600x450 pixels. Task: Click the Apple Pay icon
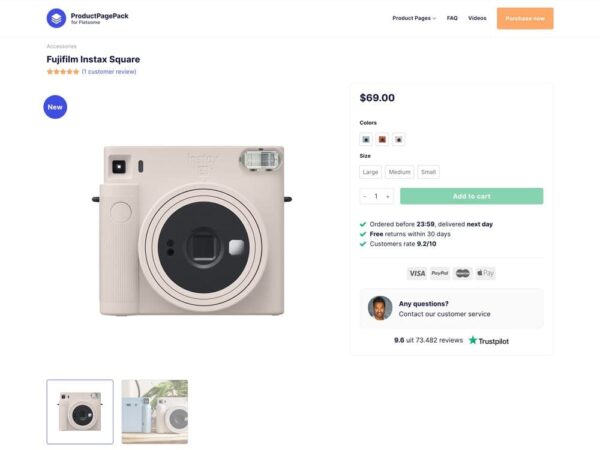tap(486, 273)
